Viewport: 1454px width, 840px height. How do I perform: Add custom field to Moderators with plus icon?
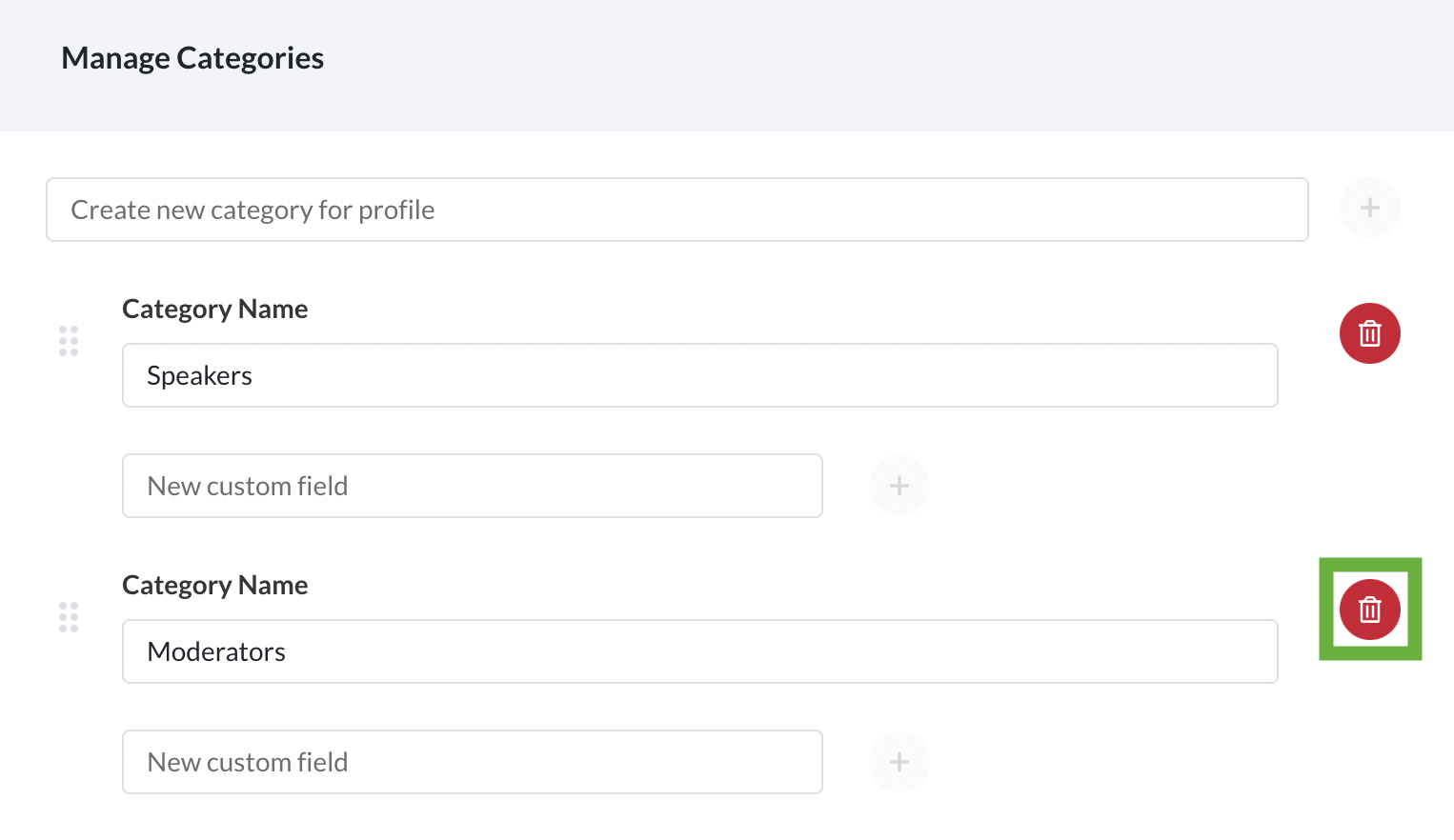899,762
